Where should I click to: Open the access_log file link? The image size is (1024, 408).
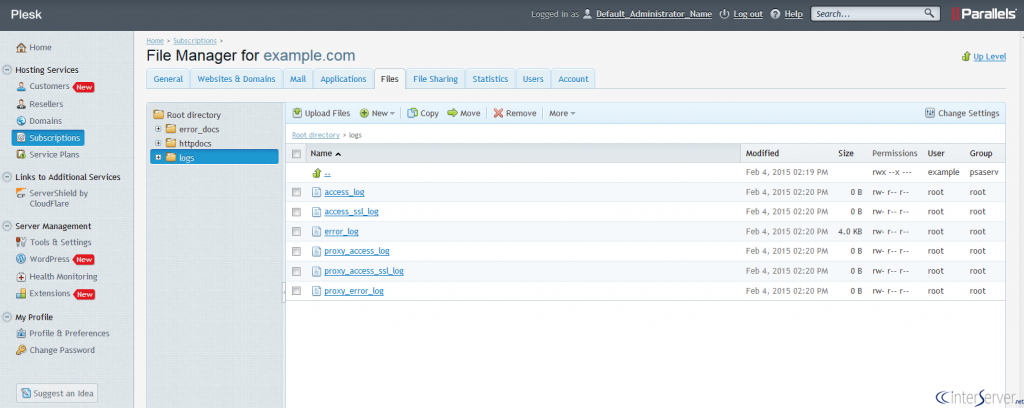click(344, 192)
